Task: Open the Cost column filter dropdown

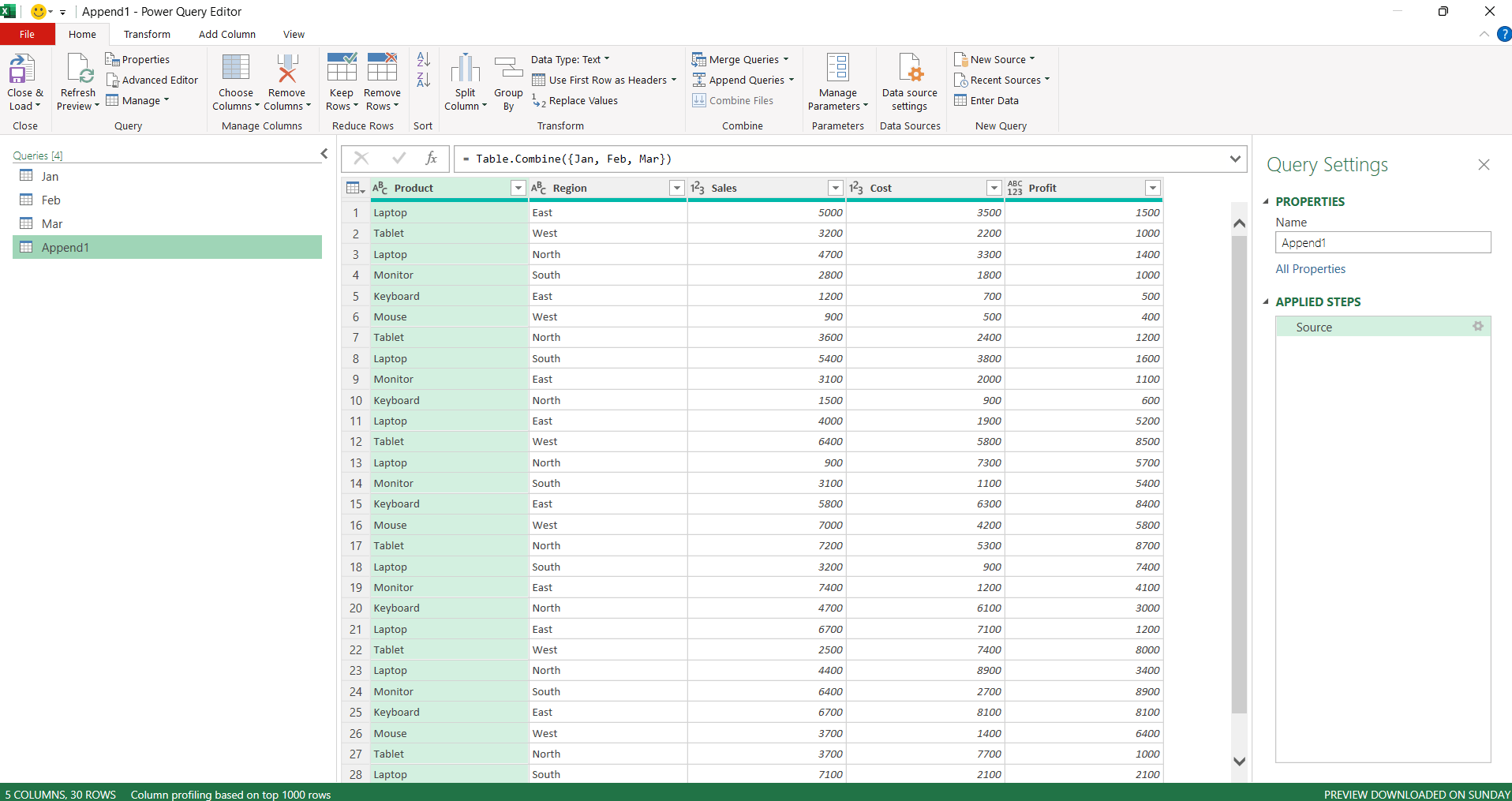Action: click(x=994, y=188)
